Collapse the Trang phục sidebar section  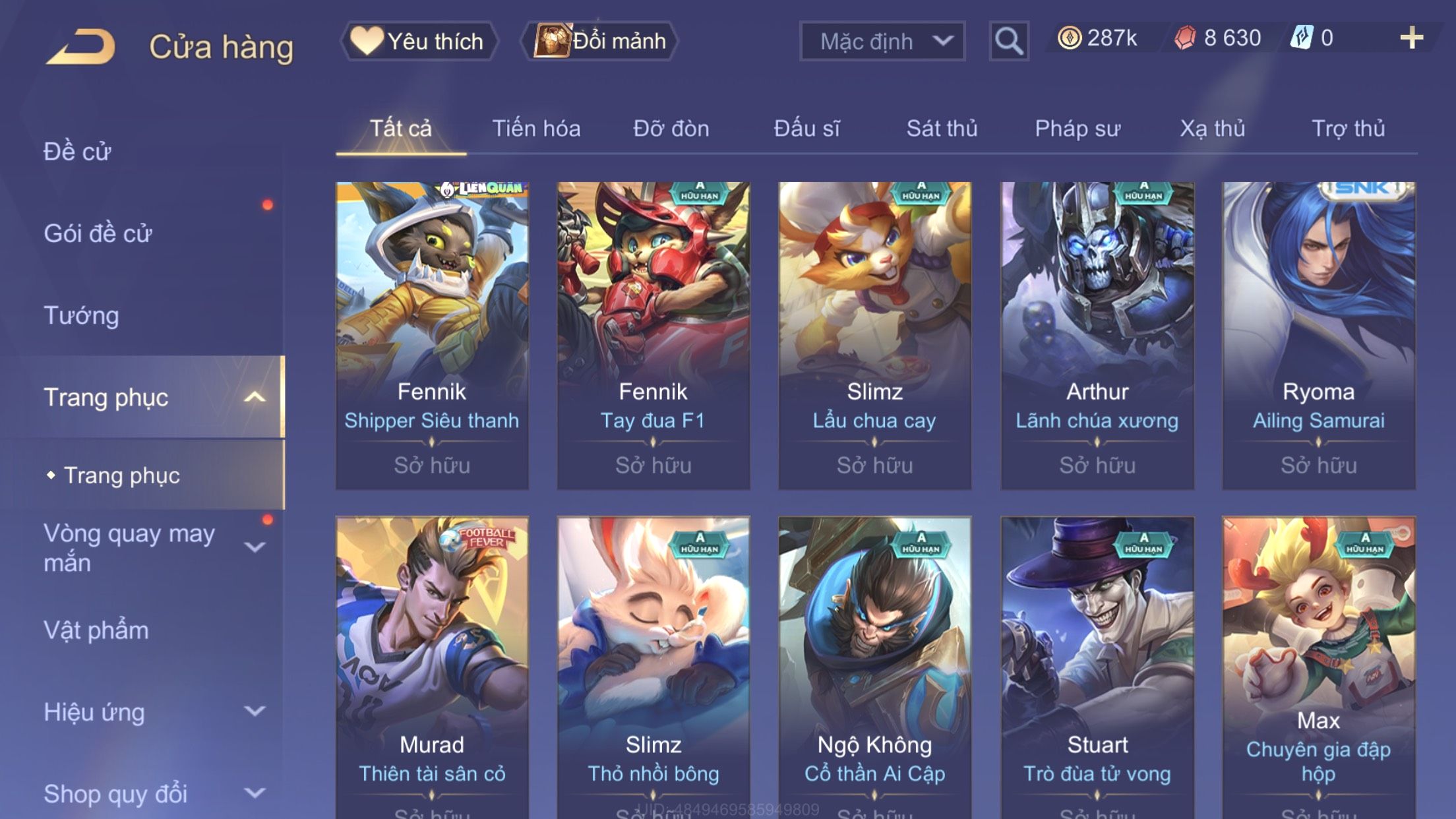[255, 397]
